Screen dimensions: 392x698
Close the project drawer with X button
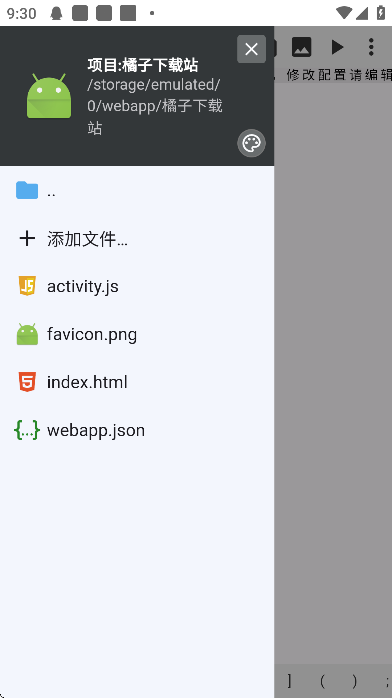coord(251,49)
